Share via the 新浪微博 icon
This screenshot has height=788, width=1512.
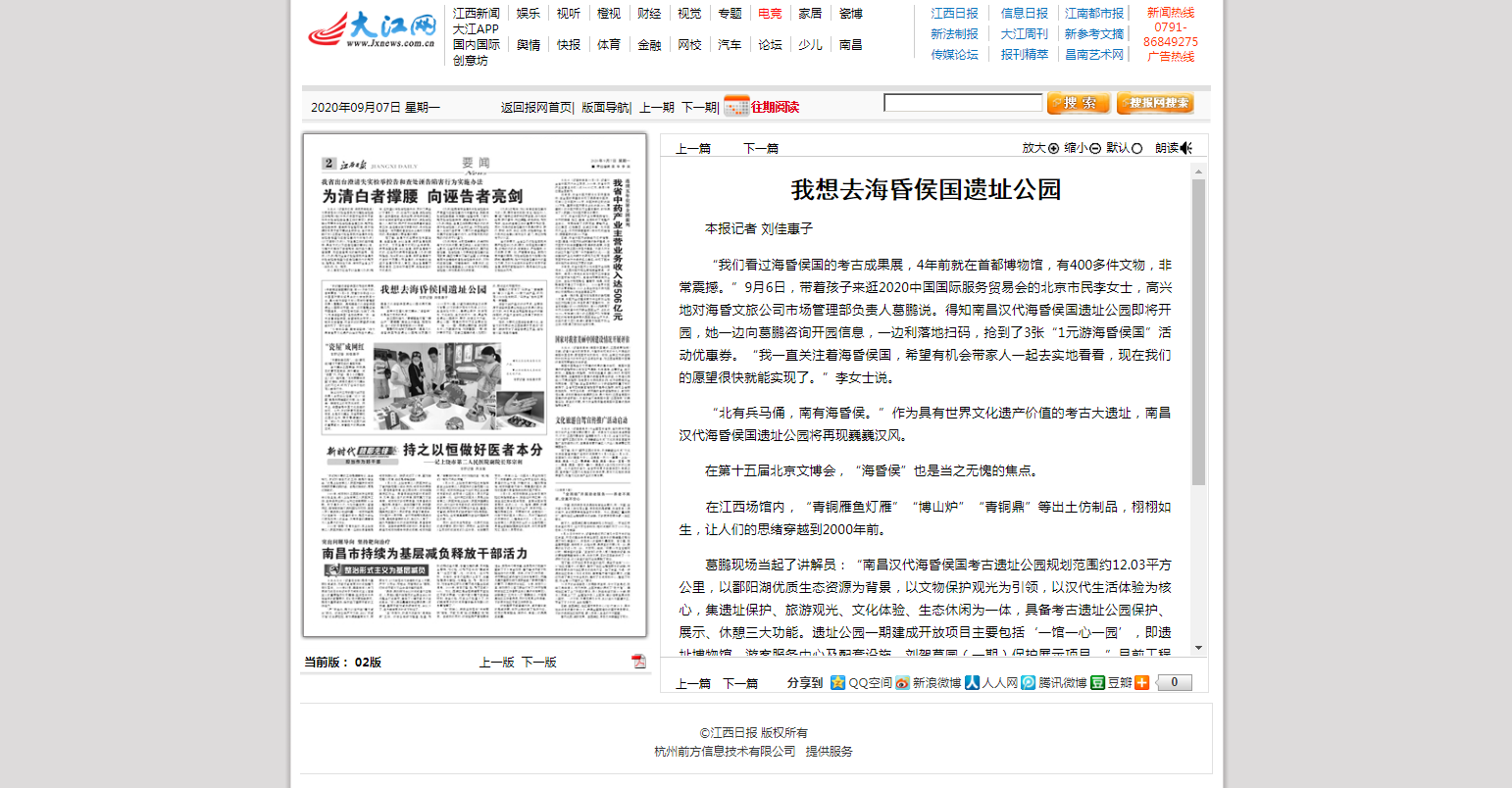pyautogui.click(x=902, y=682)
